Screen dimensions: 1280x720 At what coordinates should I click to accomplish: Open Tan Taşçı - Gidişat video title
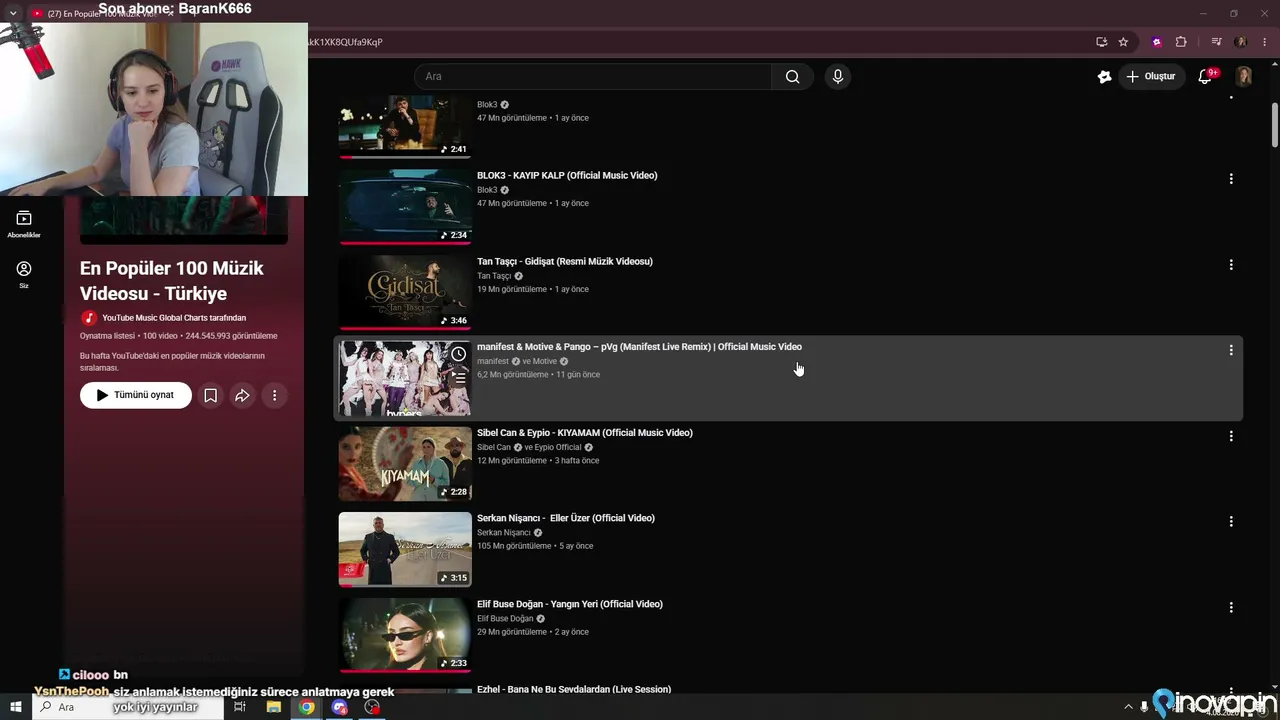coord(565,262)
